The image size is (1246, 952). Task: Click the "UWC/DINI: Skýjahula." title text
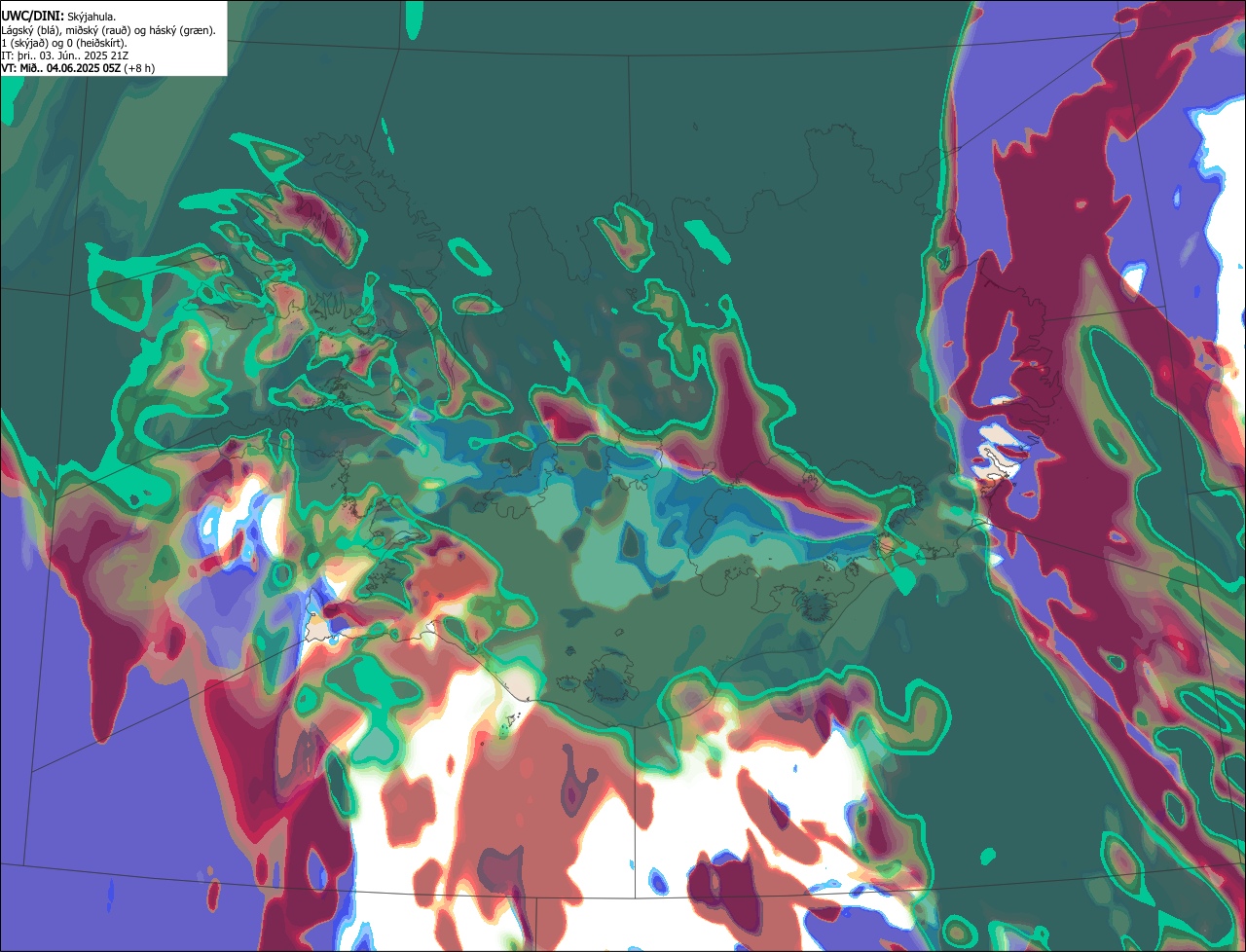coord(58,16)
